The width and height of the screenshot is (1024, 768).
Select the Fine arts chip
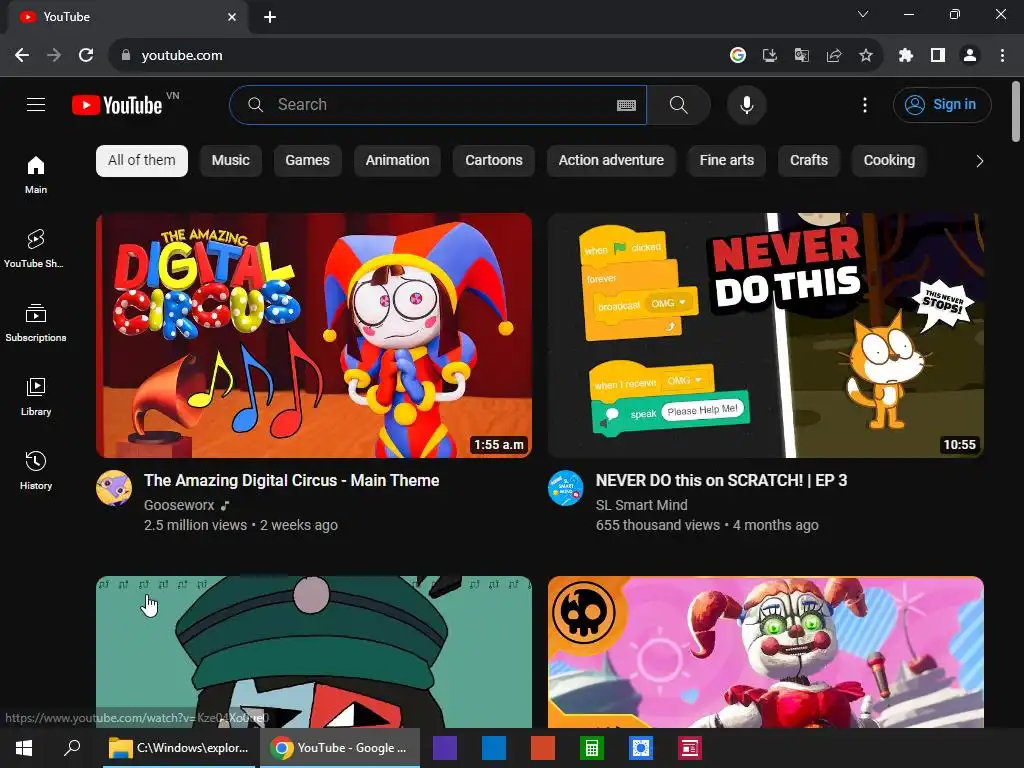point(727,161)
